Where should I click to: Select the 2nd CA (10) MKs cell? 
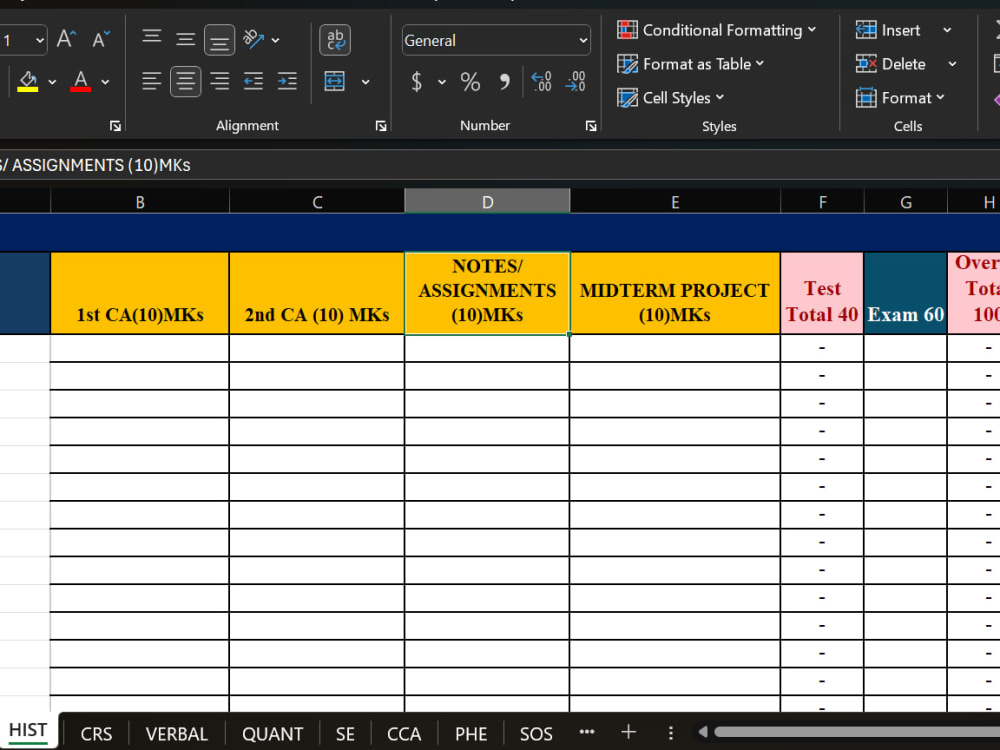tap(317, 293)
